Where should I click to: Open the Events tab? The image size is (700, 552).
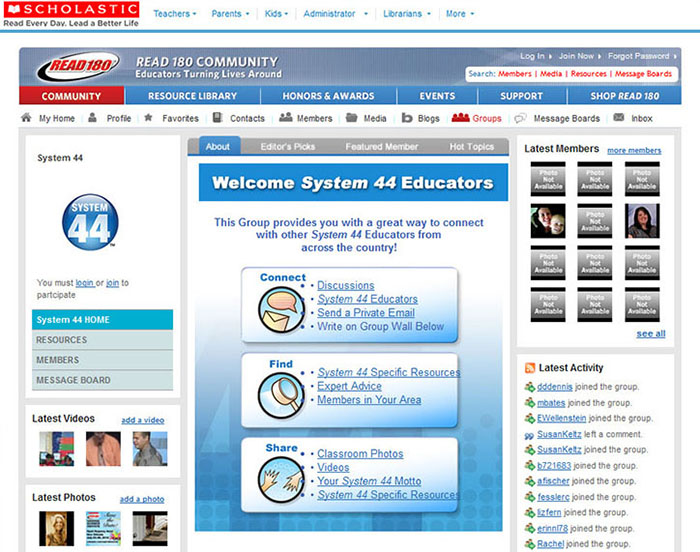click(438, 96)
